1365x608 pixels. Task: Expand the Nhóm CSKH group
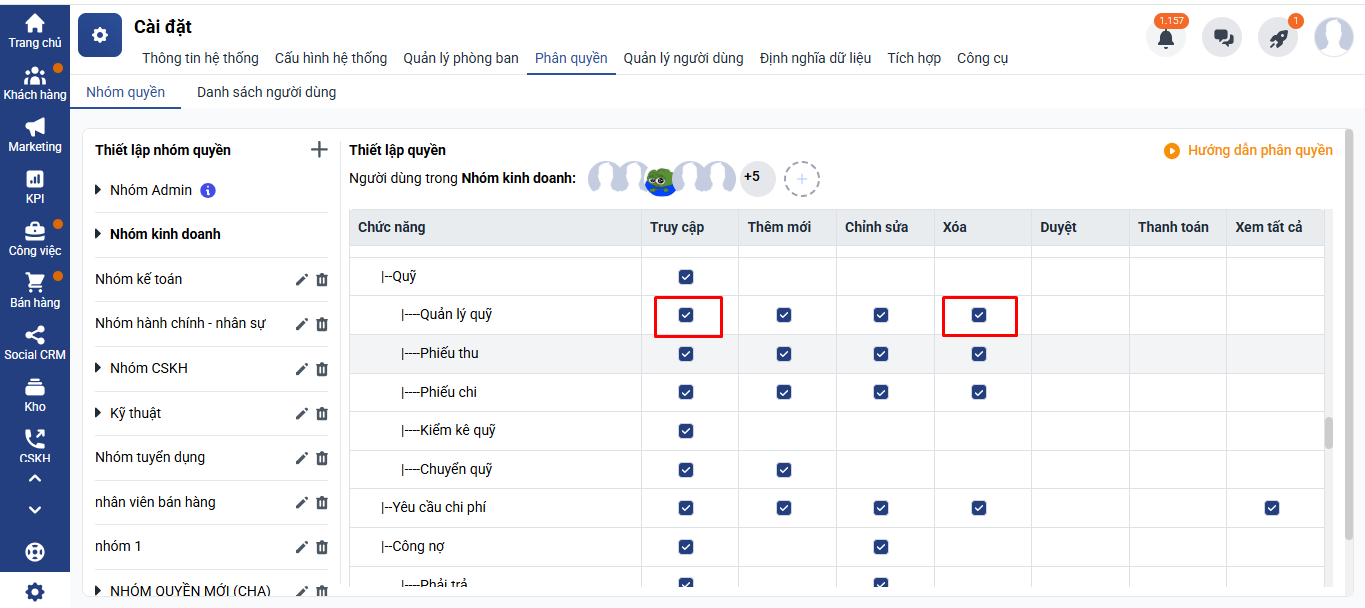pos(99,368)
